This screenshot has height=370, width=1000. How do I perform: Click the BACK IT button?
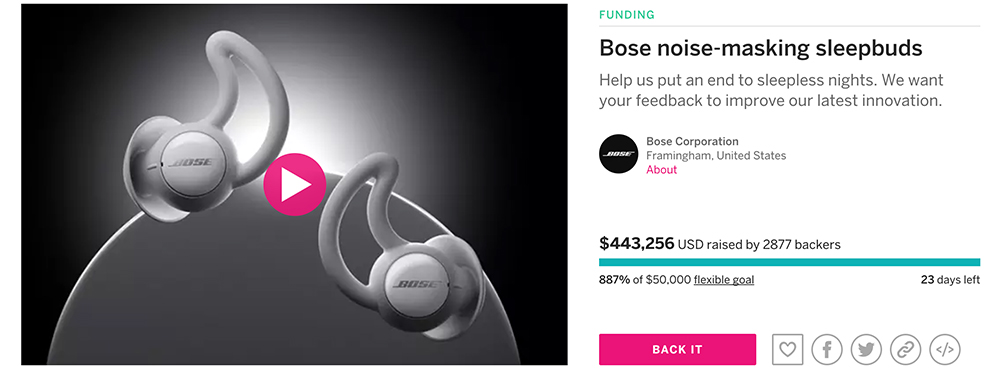coord(677,350)
